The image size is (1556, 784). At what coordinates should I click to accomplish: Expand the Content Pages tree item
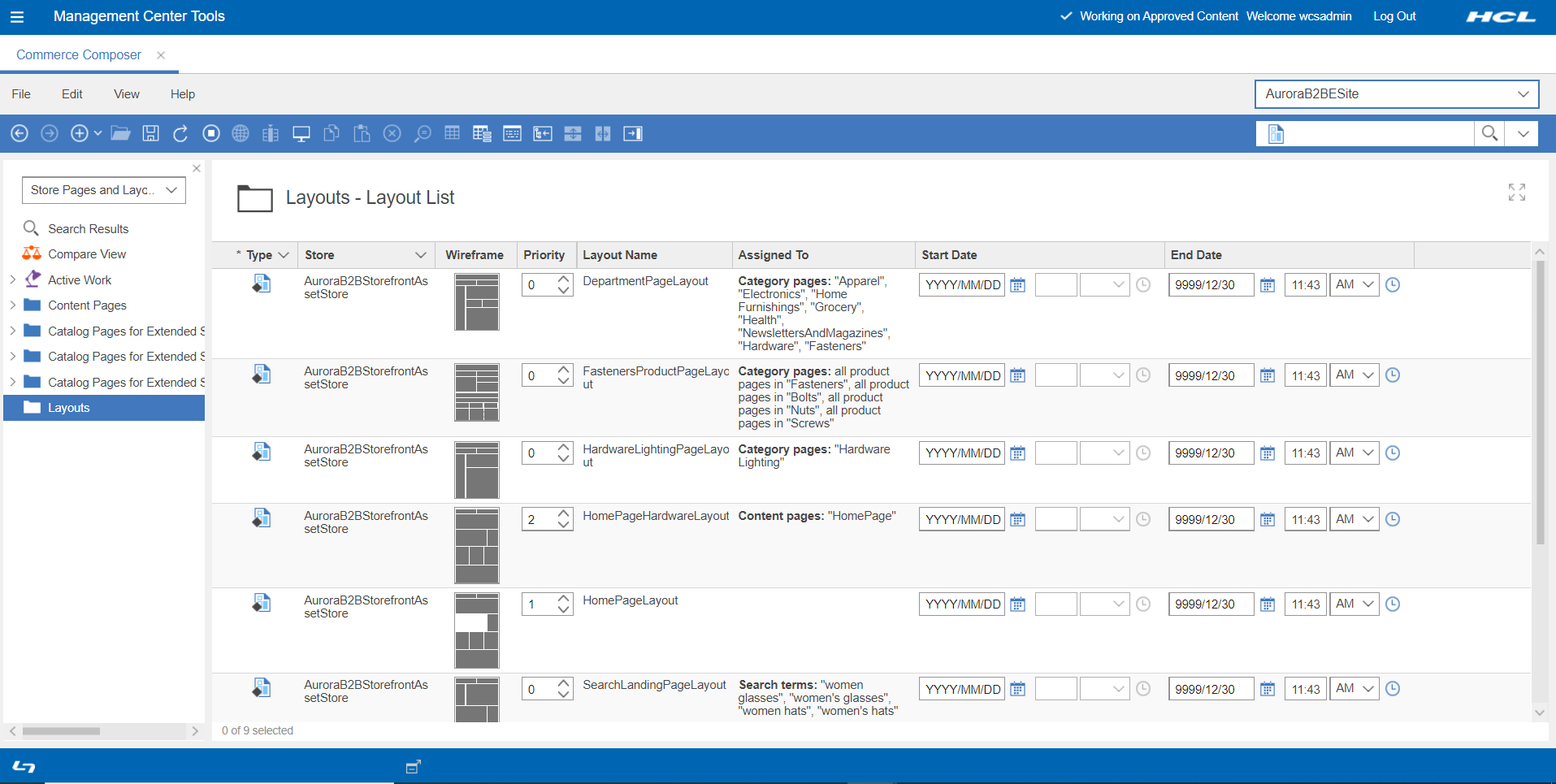point(12,305)
